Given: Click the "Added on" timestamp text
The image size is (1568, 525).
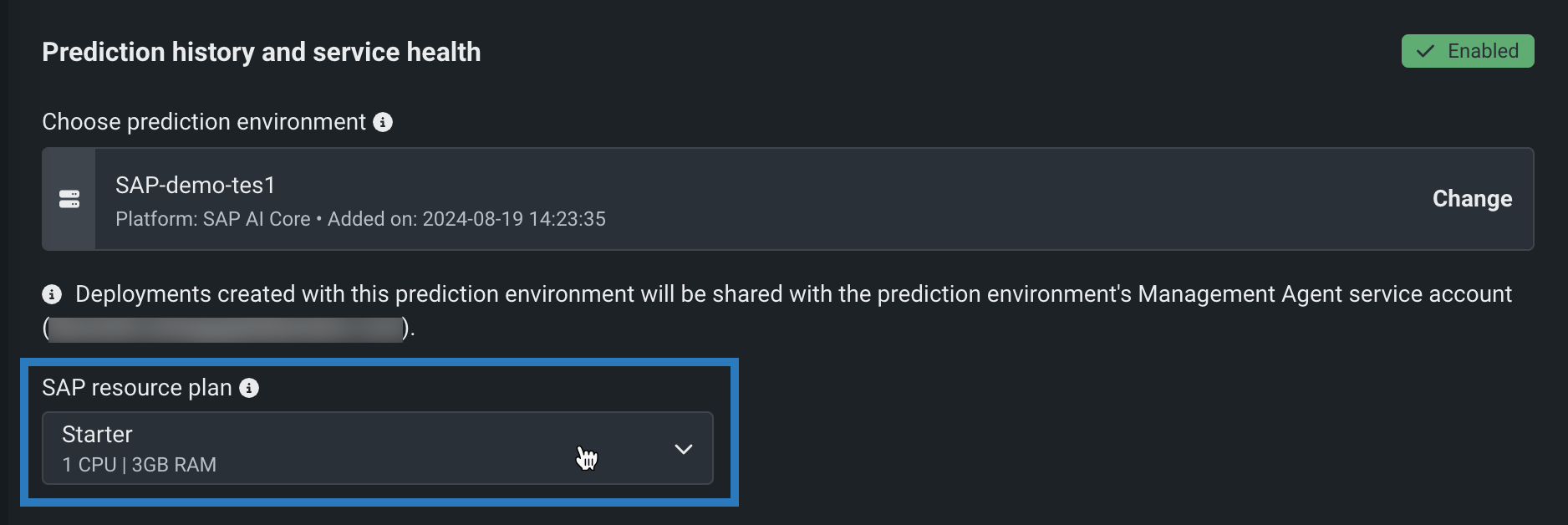Looking at the screenshot, I should pos(466,219).
